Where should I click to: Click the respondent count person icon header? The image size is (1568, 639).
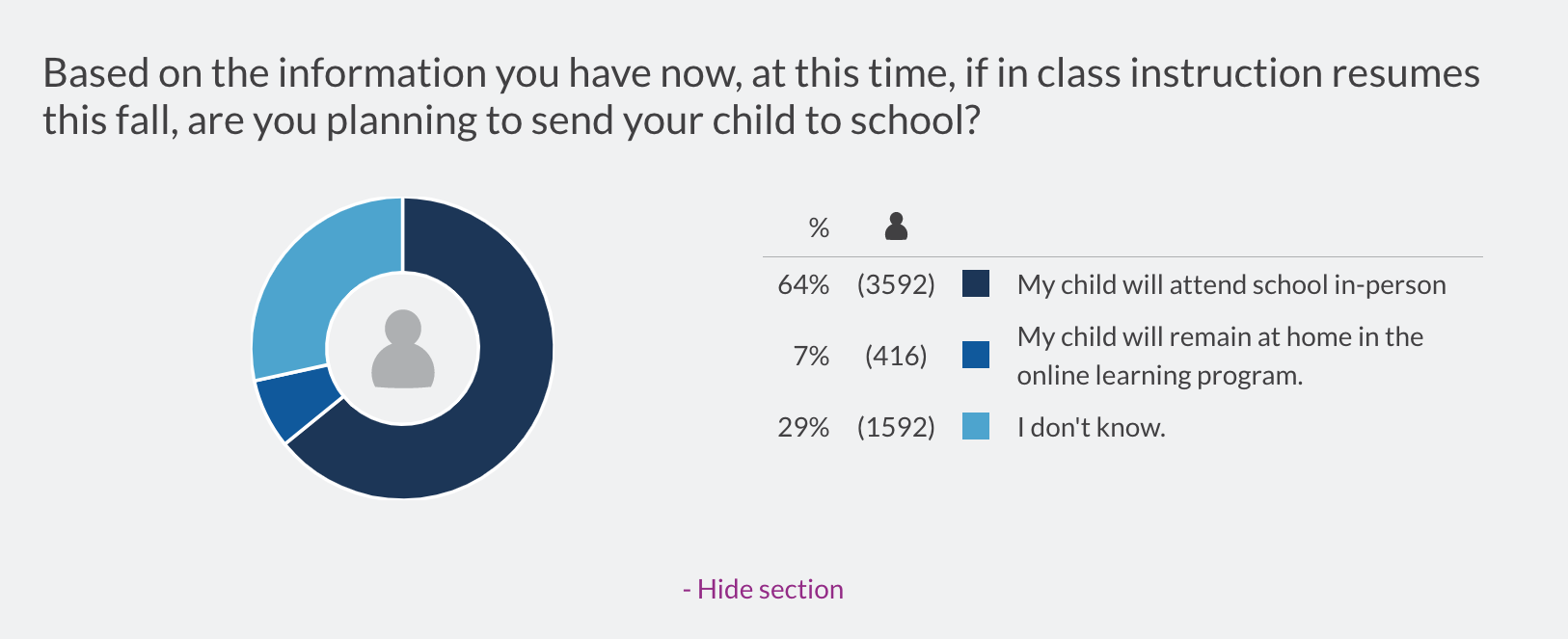[896, 226]
